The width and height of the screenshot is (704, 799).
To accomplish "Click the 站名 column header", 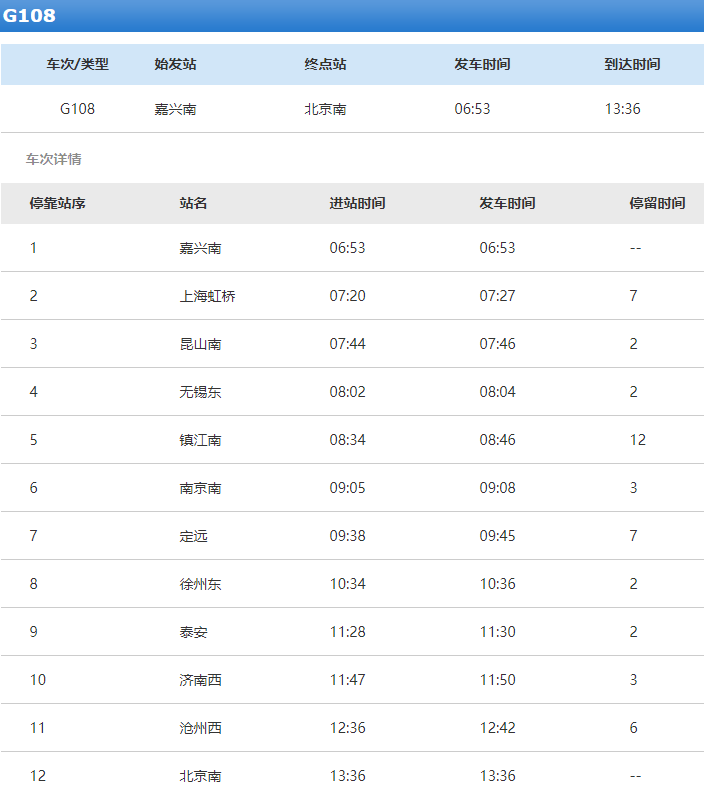I will tap(193, 203).
